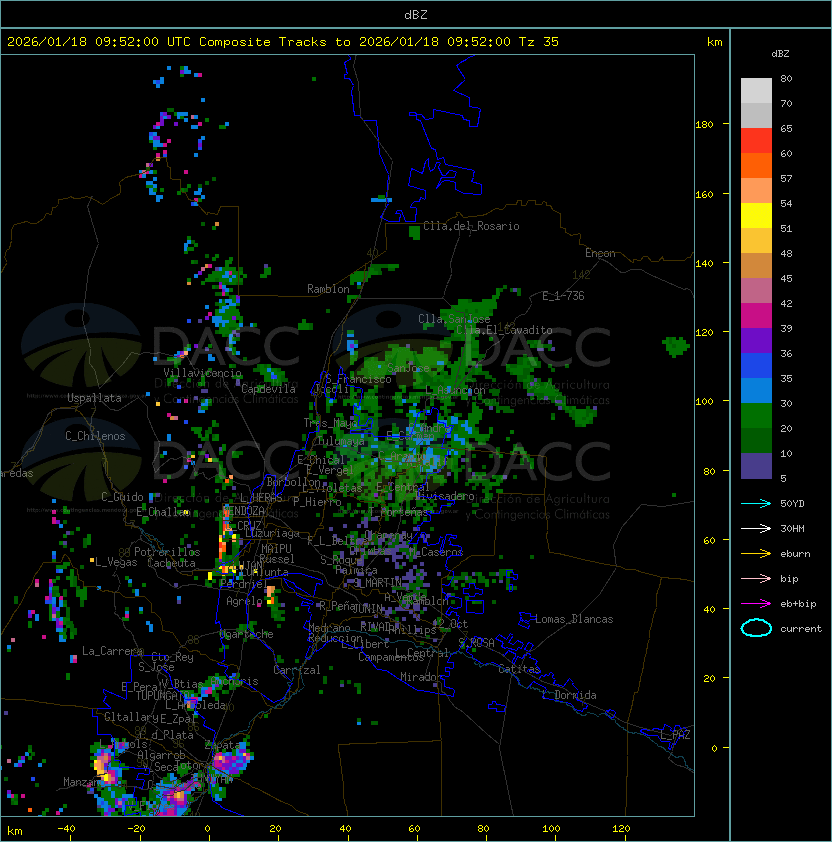This screenshot has width=832, height=842.
Task: Click the pink bip arrow legend icon
Action: pyautogui.click(x=756, y=578)
